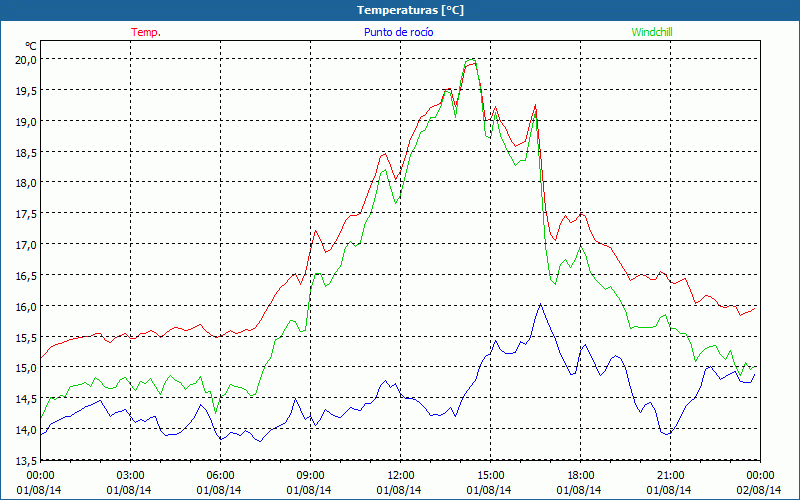Click the '21:00' time axis label
The width and height of the screenshot is (800, 500).
tap(670, 476)
